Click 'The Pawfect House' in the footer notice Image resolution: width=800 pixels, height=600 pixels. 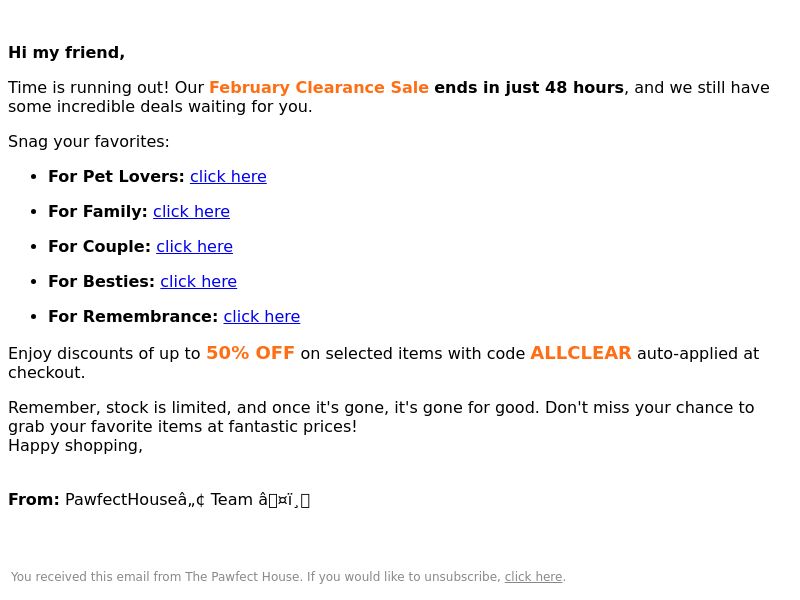point(242,577)
